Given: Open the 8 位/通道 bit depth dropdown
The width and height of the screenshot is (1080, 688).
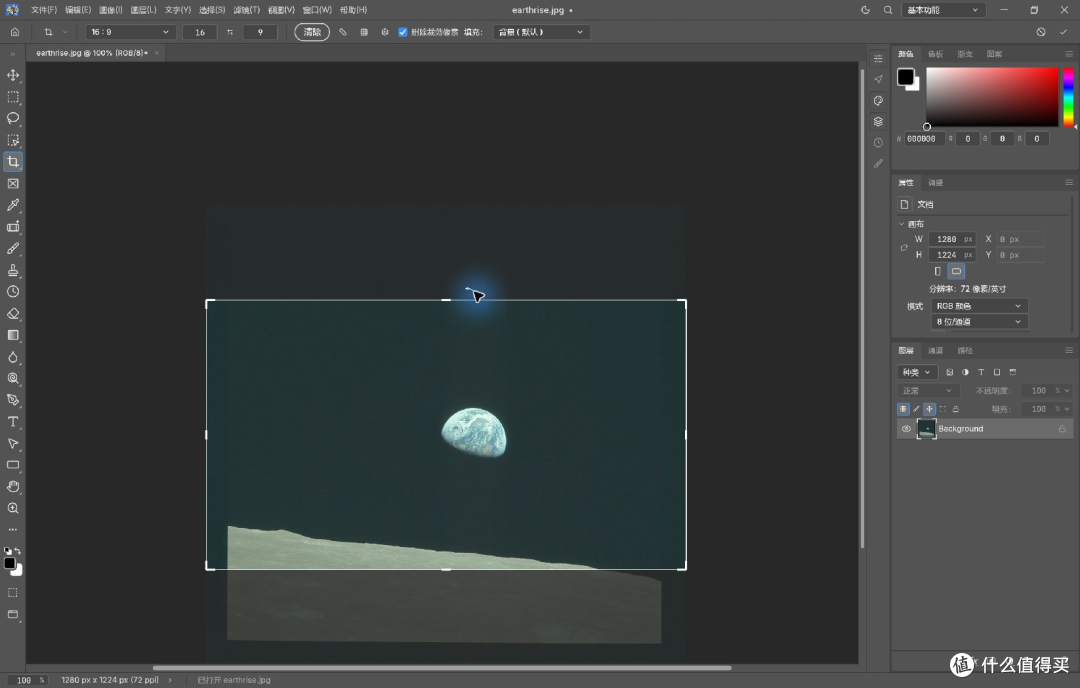Looking at the screenshot, I should click(x=979, y=322).
